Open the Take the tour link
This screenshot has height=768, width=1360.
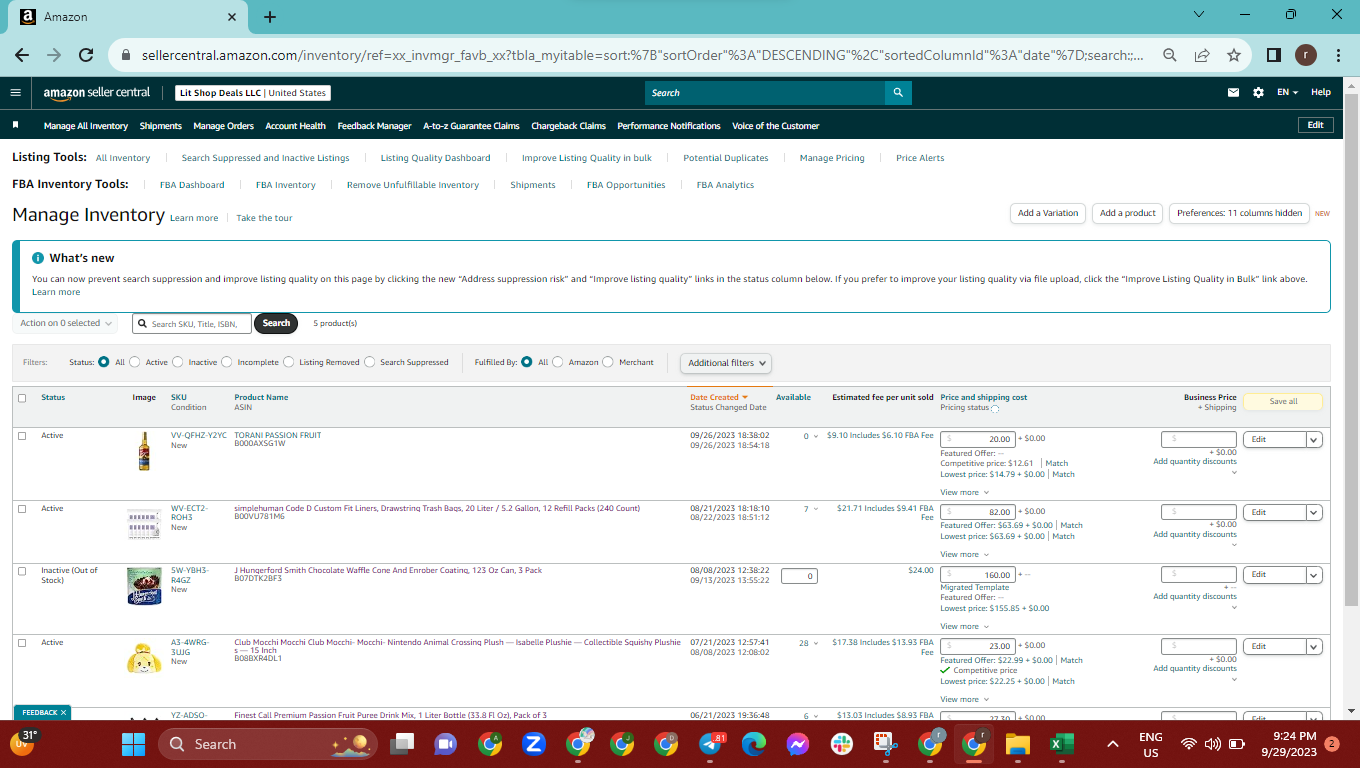click(264, 218)
